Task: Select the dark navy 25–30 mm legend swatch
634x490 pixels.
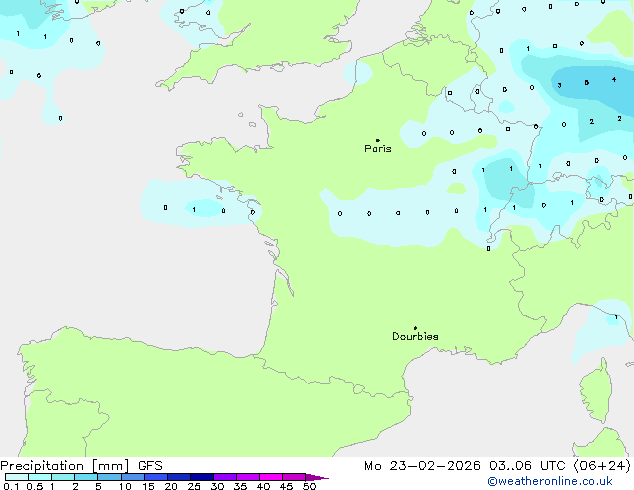Action: (x=202, y=477)
